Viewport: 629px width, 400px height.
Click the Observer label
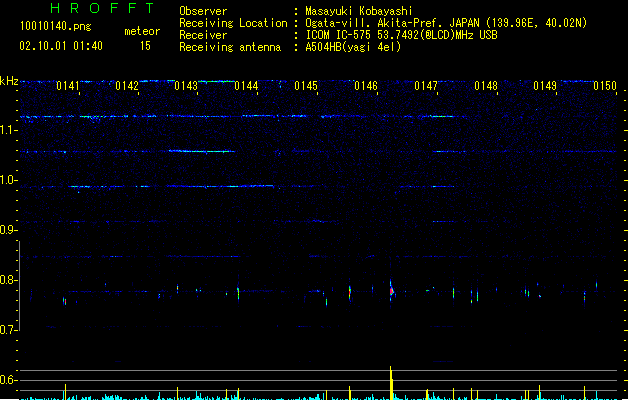(x=203, y=11)
